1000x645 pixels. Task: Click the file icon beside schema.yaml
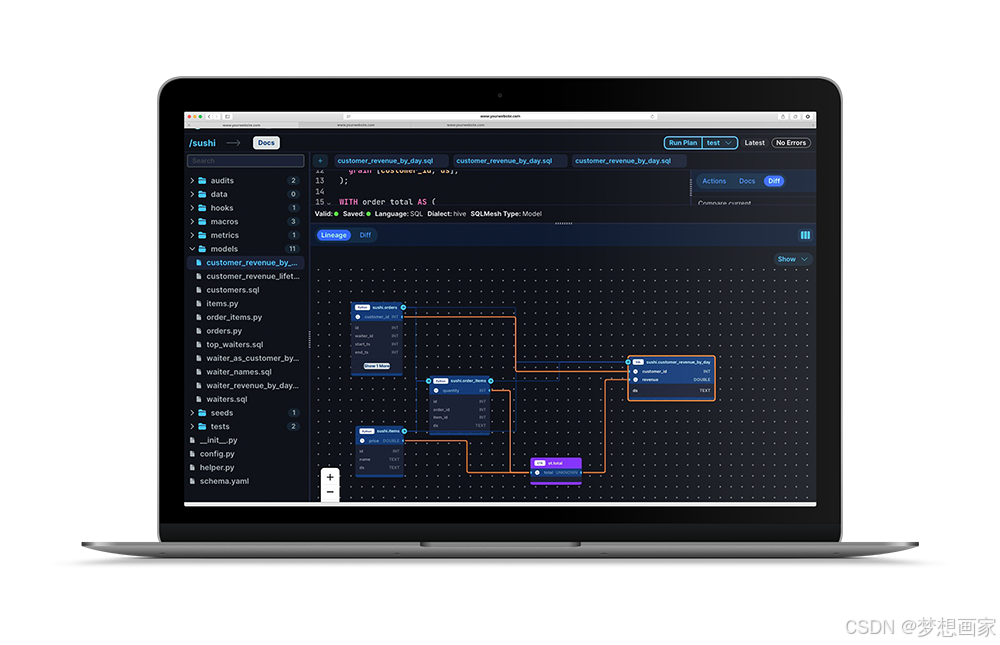click(192, 481)
